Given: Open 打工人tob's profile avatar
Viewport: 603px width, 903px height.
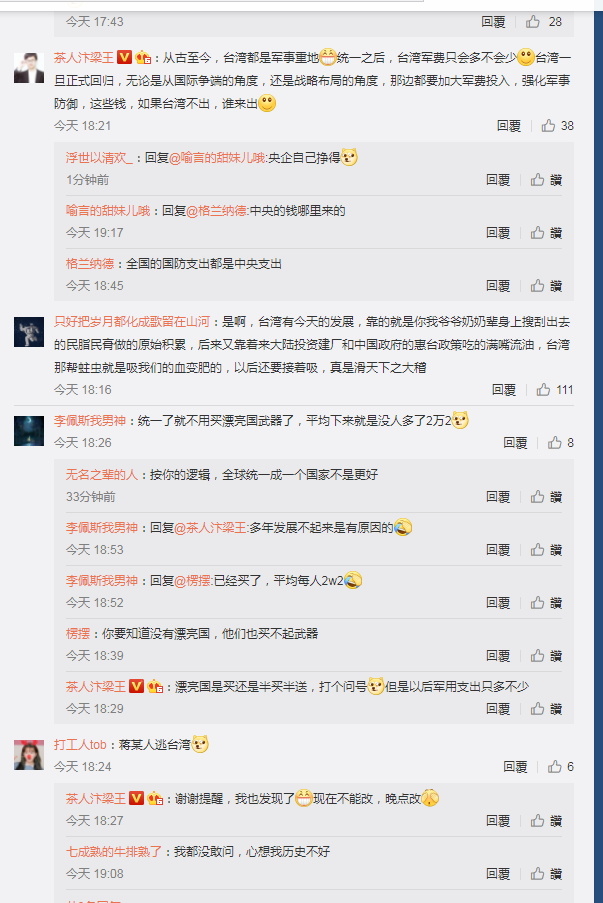Looking at the screenshot, I should click(x=29, y=755).
